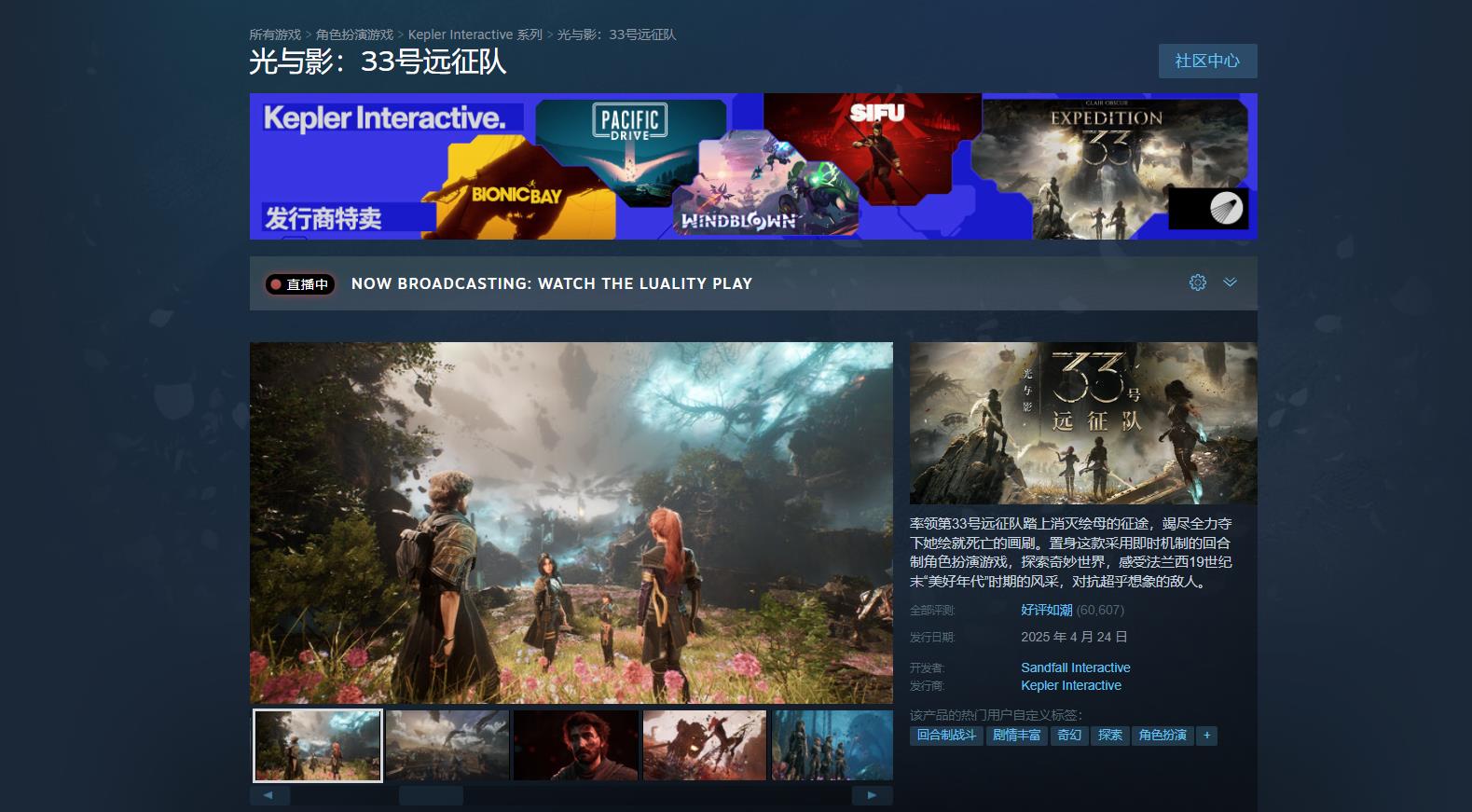1472x812 pixels.
Task: Select the 剧情丰富 tag
Action: (x=1016, y=736)
